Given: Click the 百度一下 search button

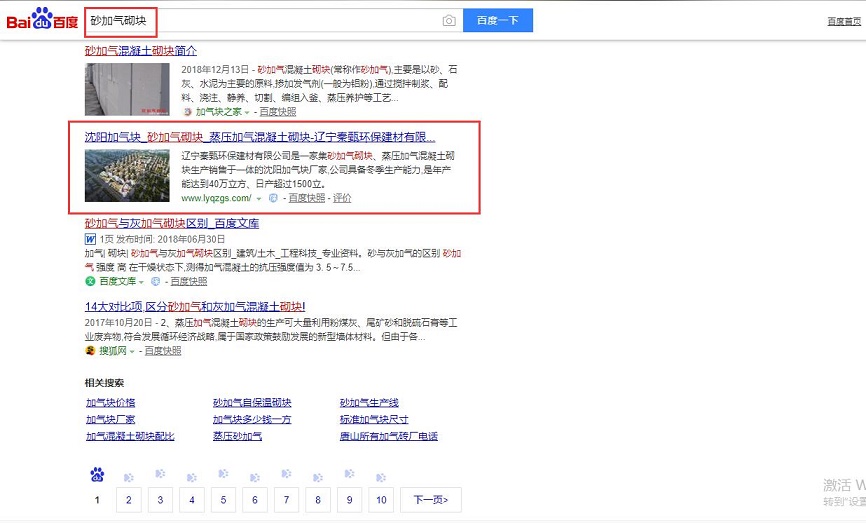Looking at the screenshot, I should pos(498,20).
